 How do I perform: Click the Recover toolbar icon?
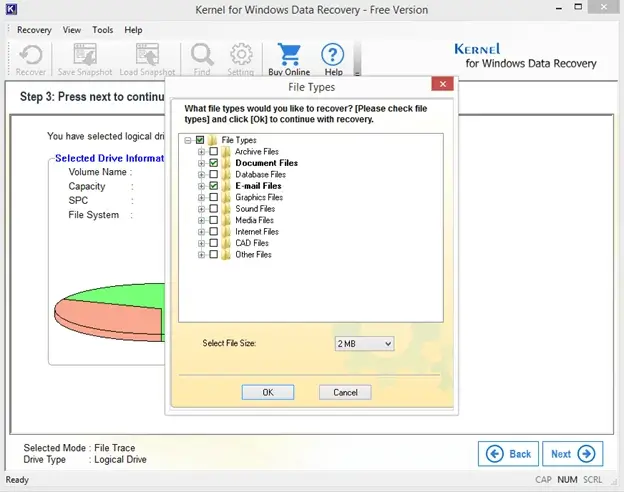(x=31, y=55)
